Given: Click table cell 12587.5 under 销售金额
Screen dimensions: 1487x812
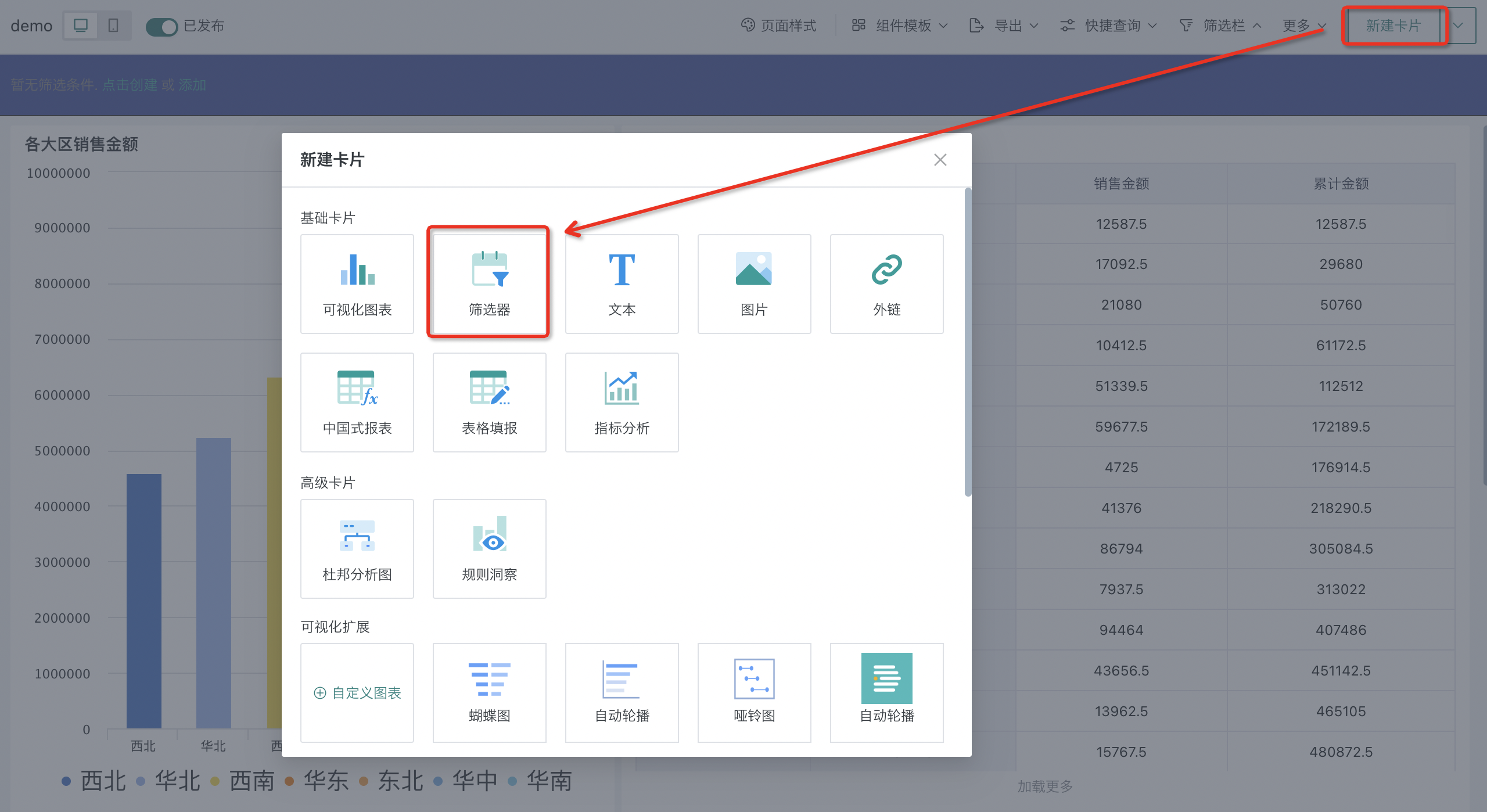Looking at the screenshot, I should (1121, 224).
